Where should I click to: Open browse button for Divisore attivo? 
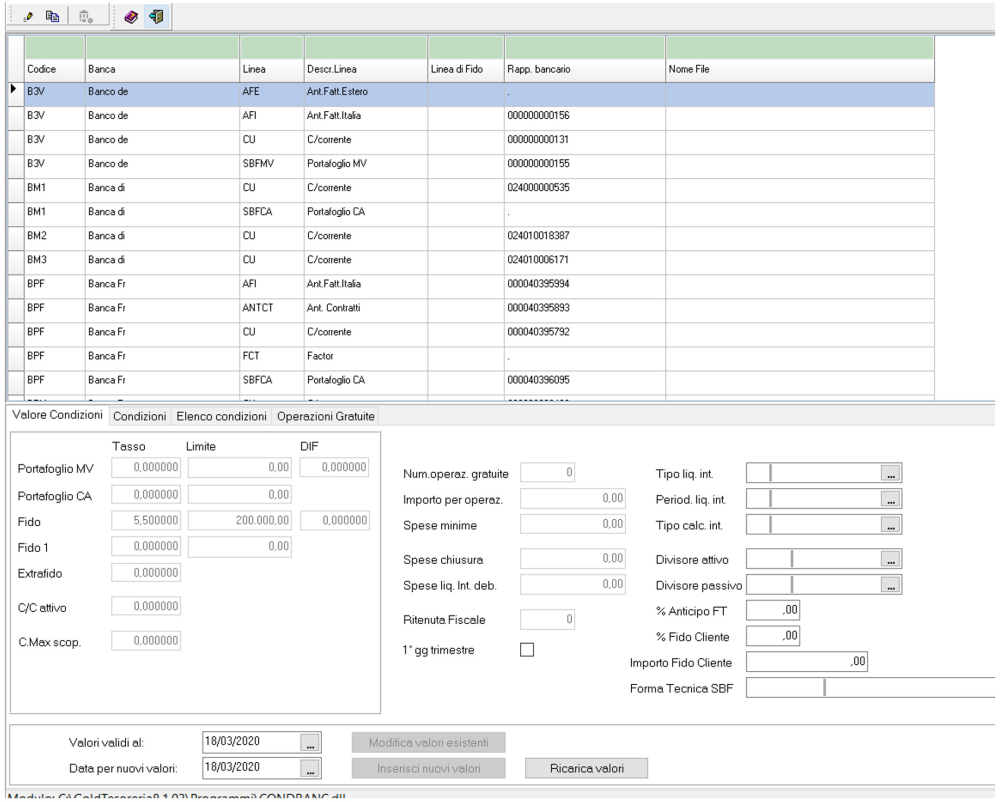point(890,560)
